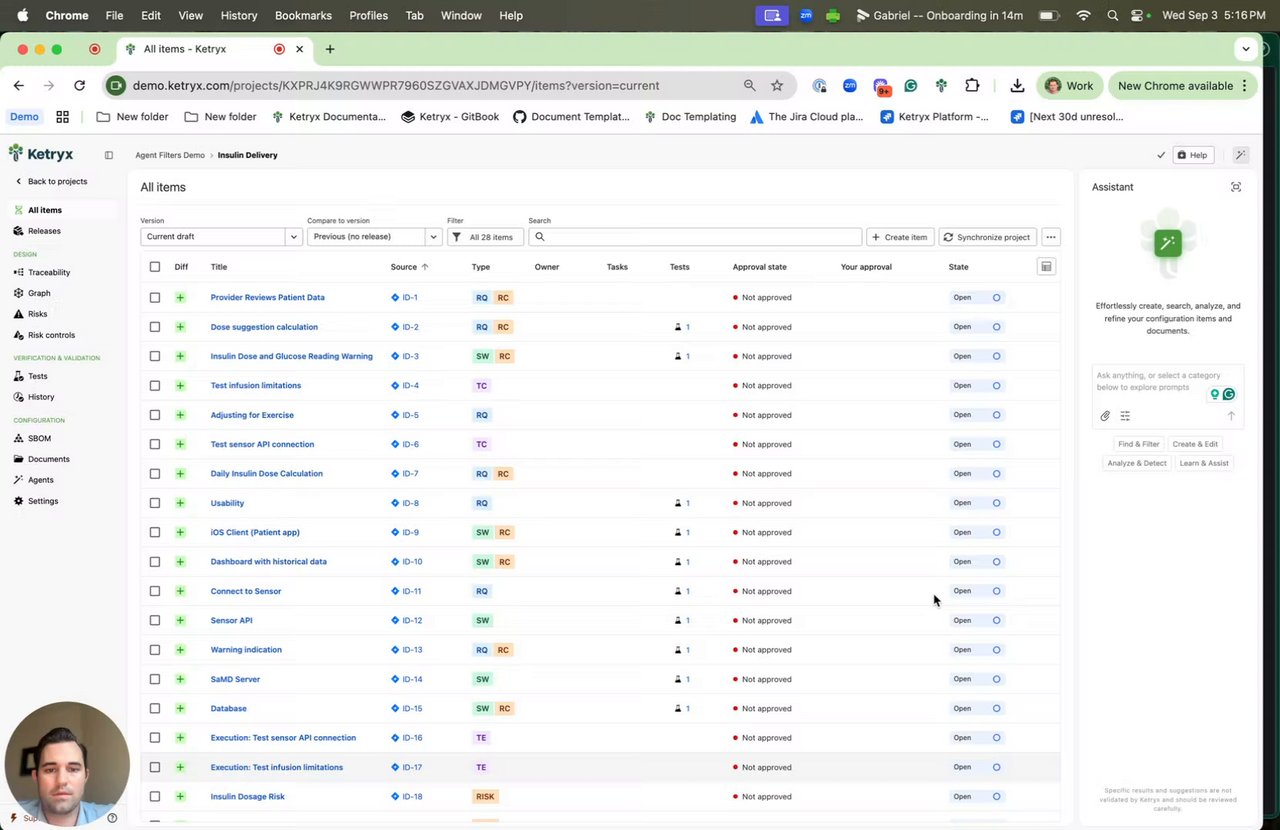
Task: Click Find & Filter assistant category
Action: [1138, 444]
